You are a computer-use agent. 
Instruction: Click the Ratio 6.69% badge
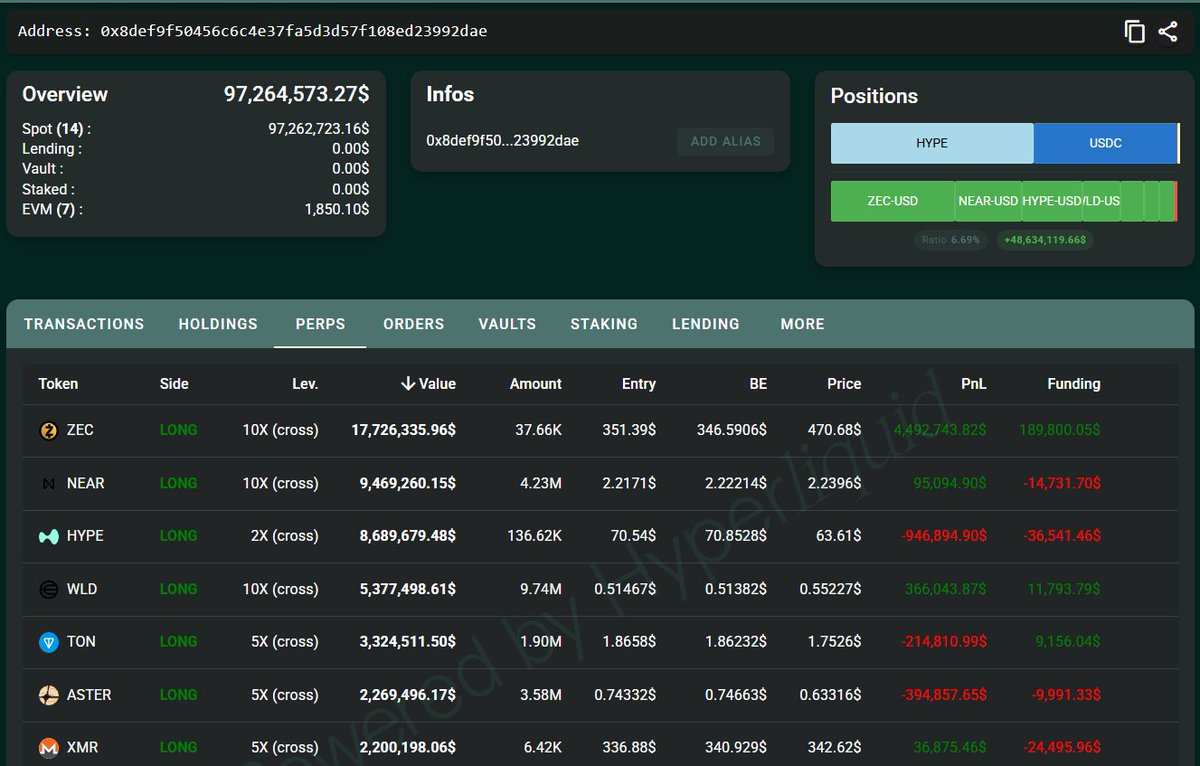click(x=952, y=240)
